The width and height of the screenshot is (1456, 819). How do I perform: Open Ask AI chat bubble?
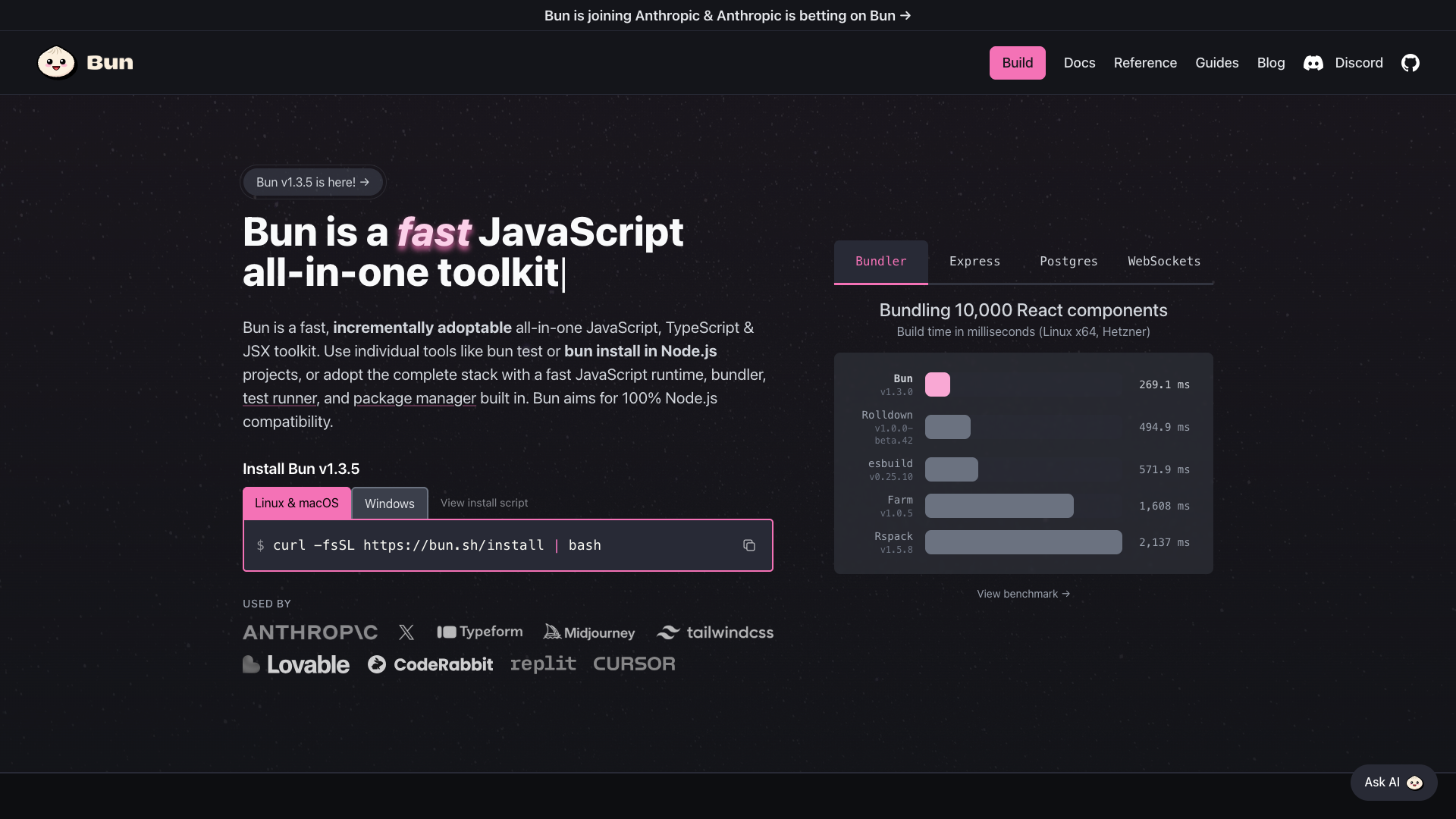click(1393, 782)
